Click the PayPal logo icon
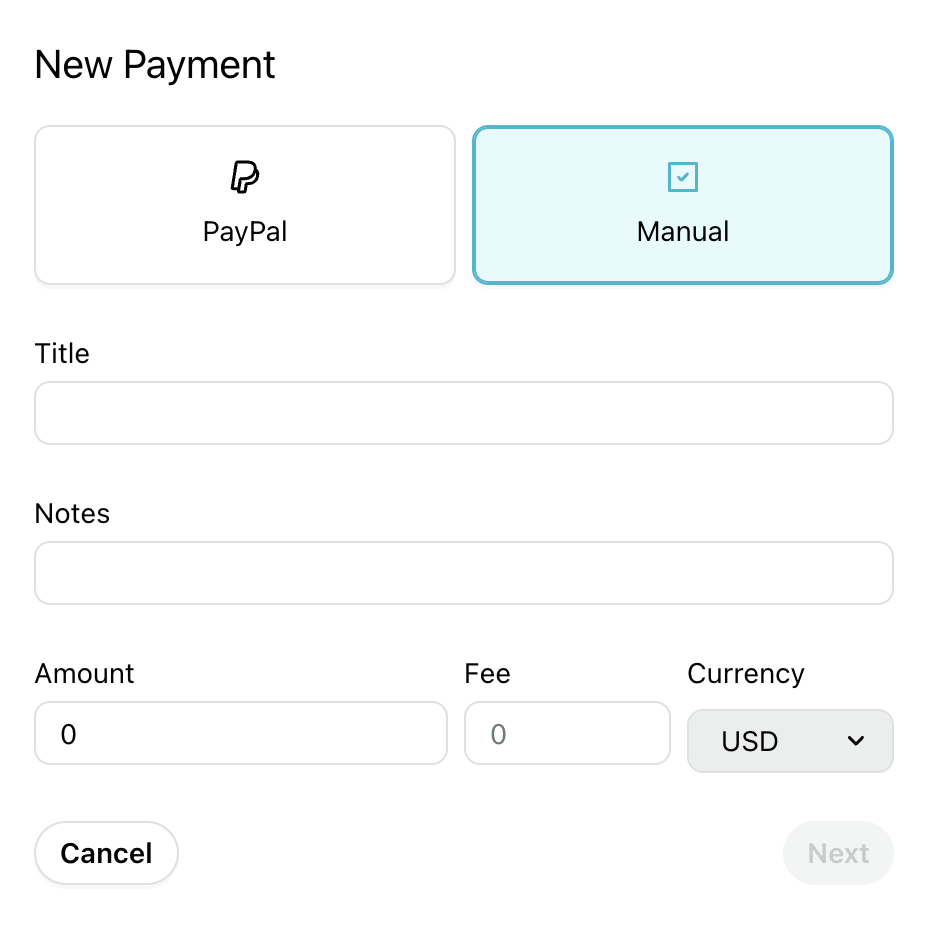The image size is (934, 926). click(x=245, y=177)
